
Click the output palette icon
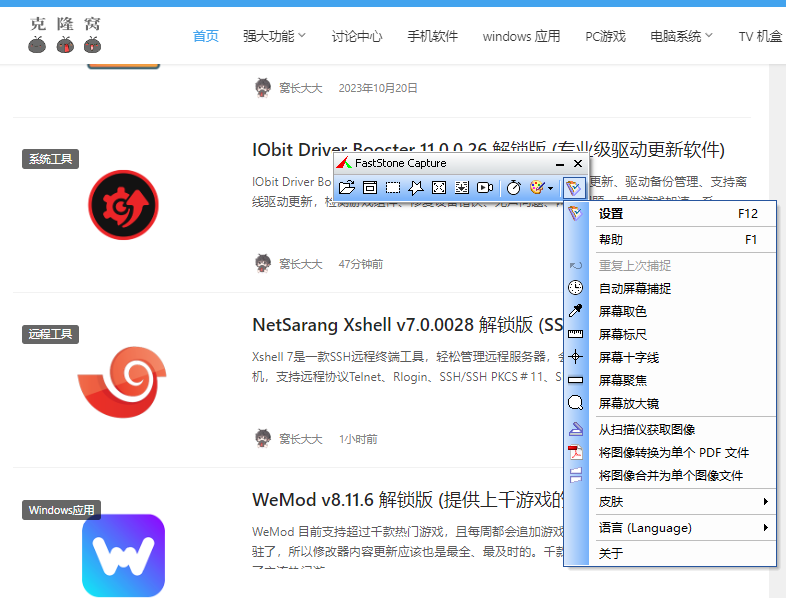coord(537,187)
